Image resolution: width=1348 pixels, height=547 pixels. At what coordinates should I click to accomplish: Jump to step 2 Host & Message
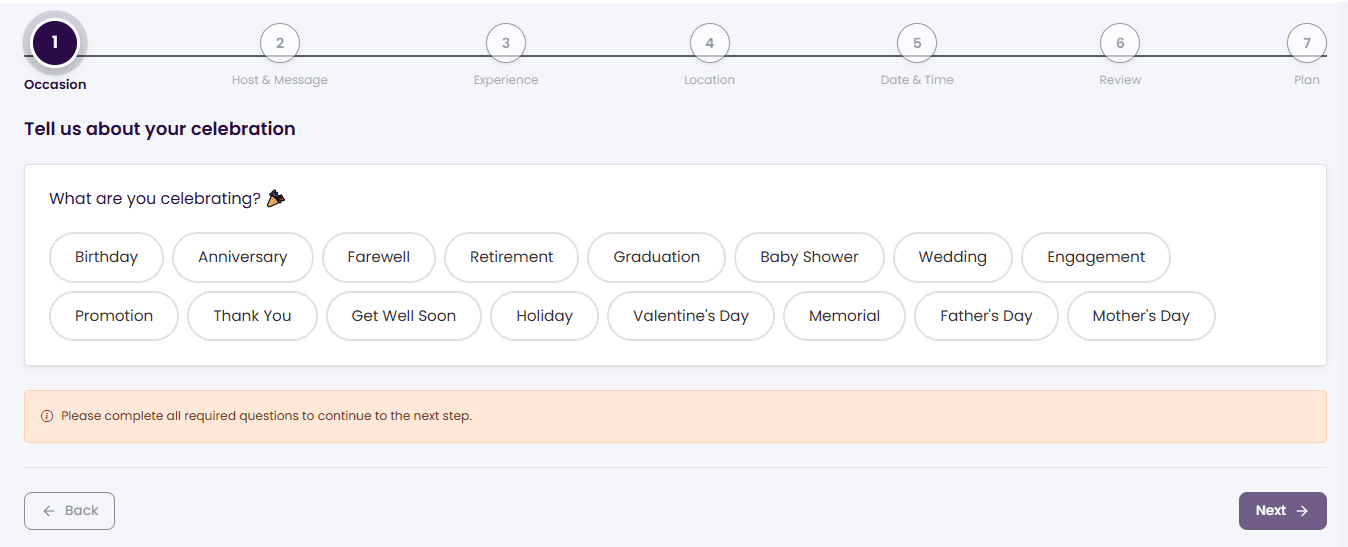coord(280,43)
